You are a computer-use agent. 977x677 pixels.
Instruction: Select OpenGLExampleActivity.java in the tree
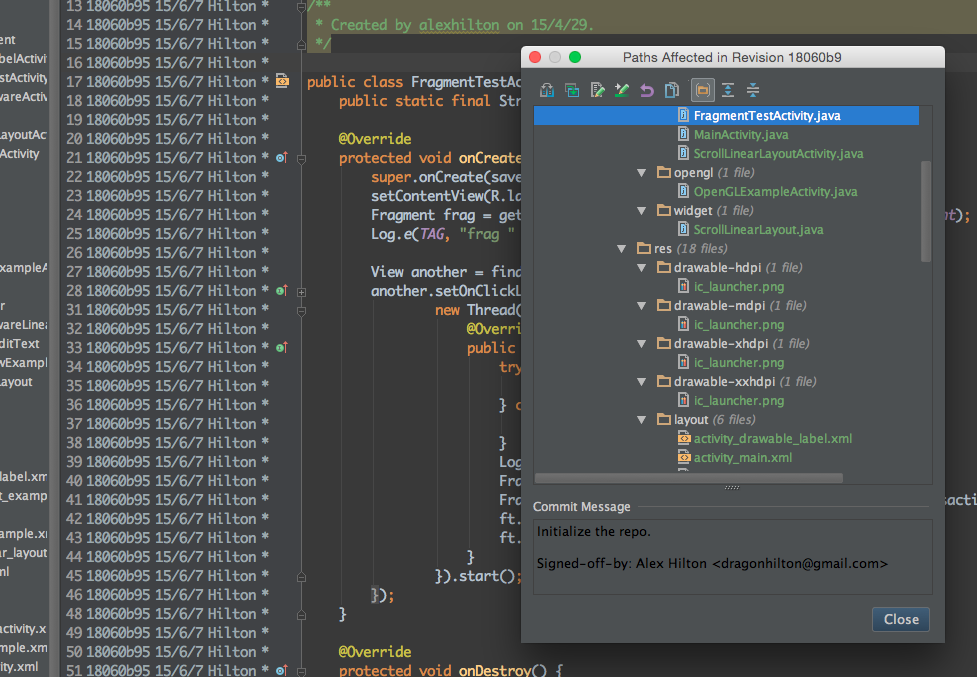tap(775, 192)
